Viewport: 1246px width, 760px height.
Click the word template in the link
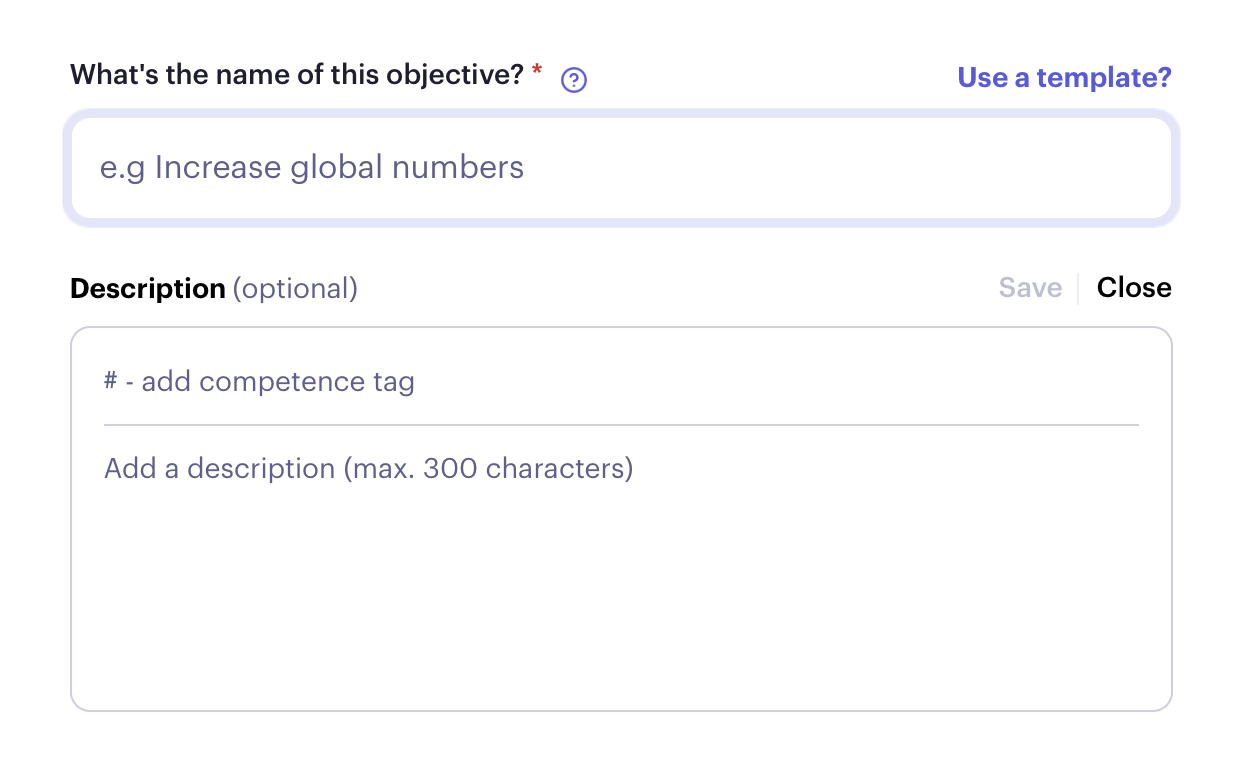tap(1099, 77)
